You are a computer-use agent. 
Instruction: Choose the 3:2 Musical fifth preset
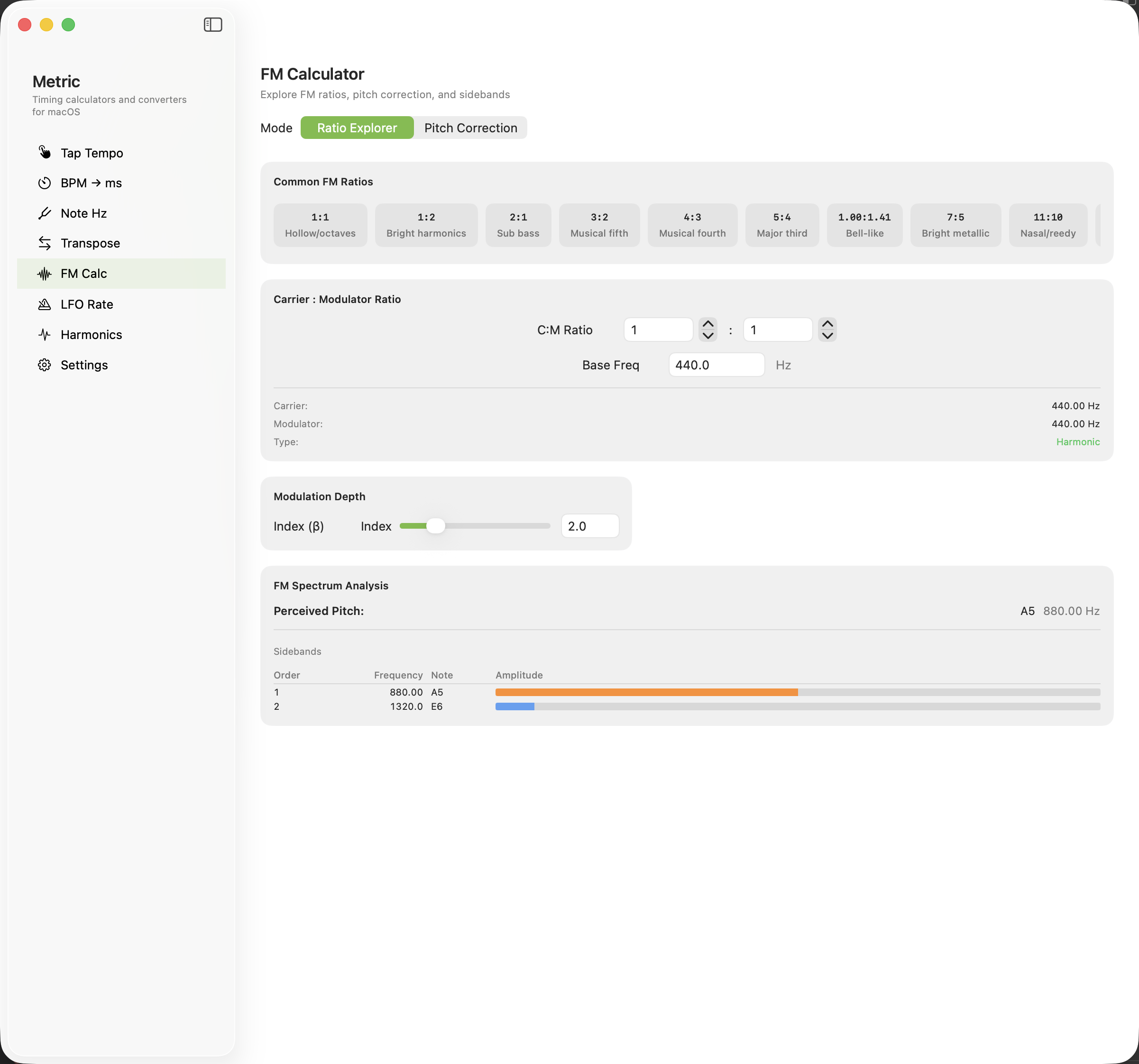[x=599, y=225]
